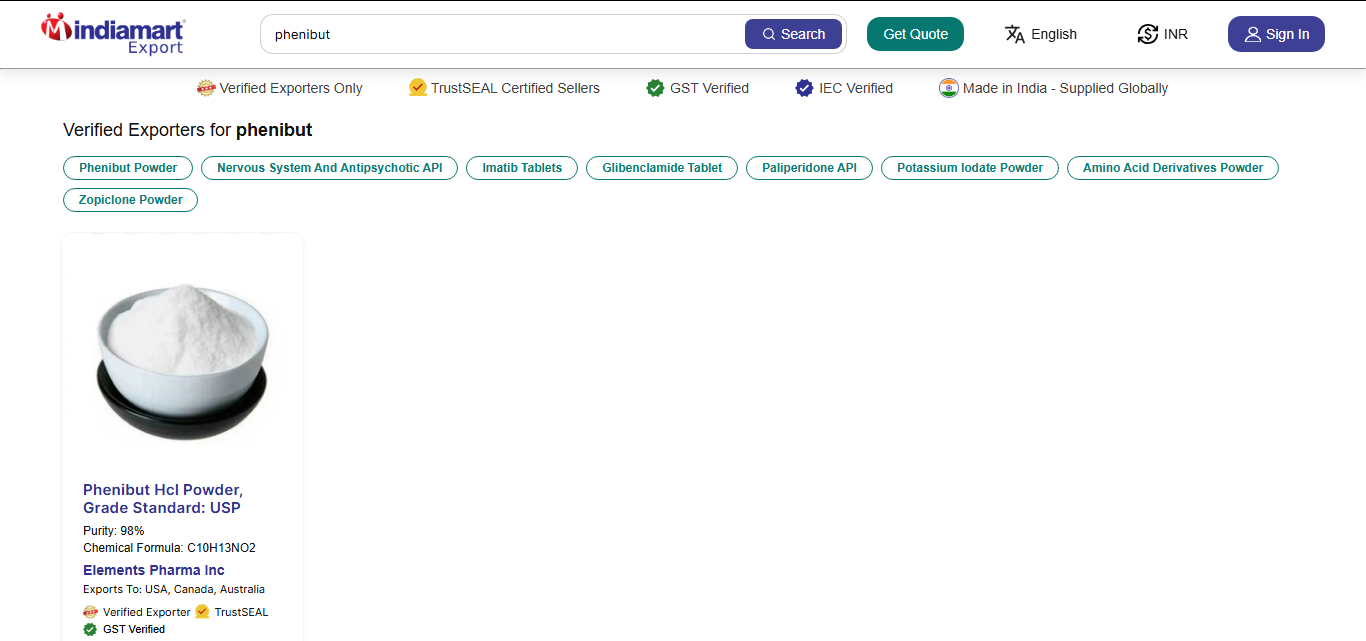The height and width of the screenshot is (641, 1366).
Task: Open the INR currency selector
Action: pyautogui.click(x=1163, y=34)
